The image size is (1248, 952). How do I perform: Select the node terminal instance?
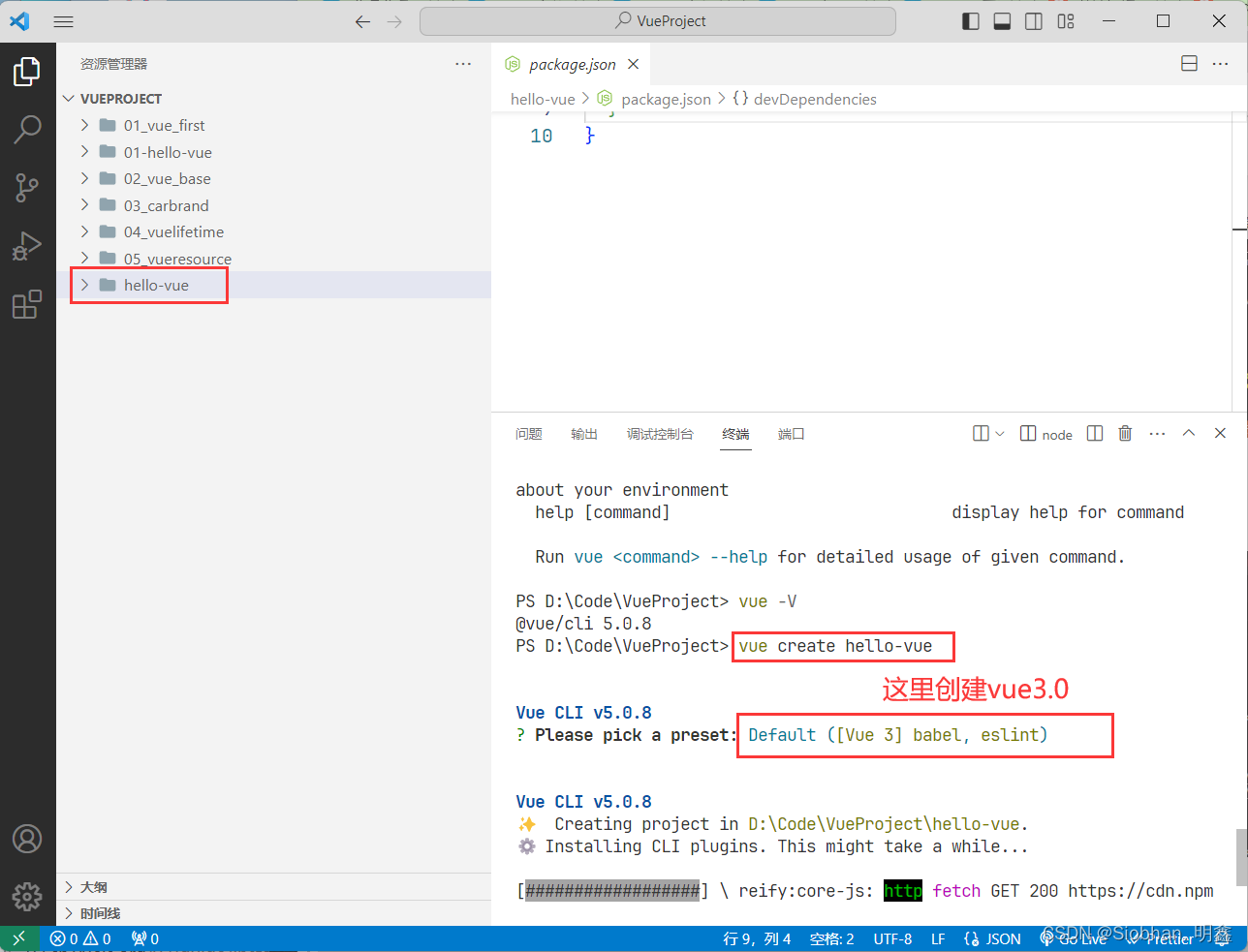coord(1046,434)
